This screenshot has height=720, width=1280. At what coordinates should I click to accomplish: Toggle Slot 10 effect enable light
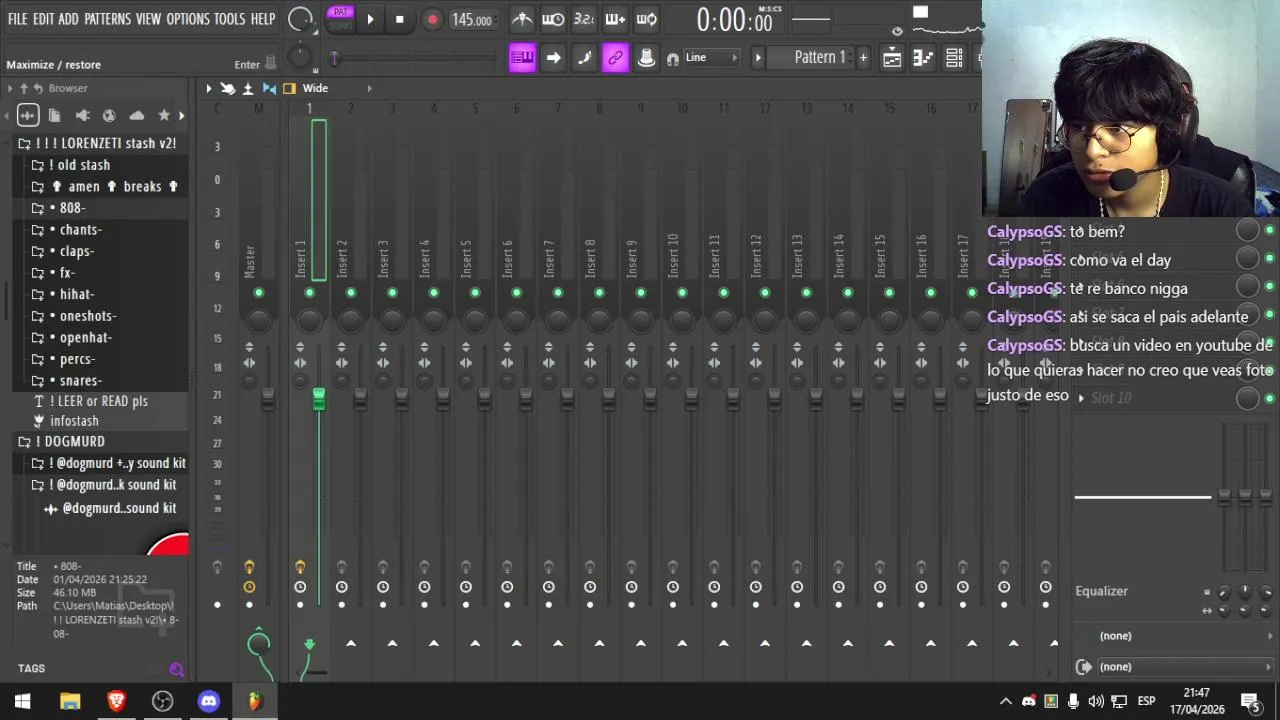click(x=1269, y=398)
